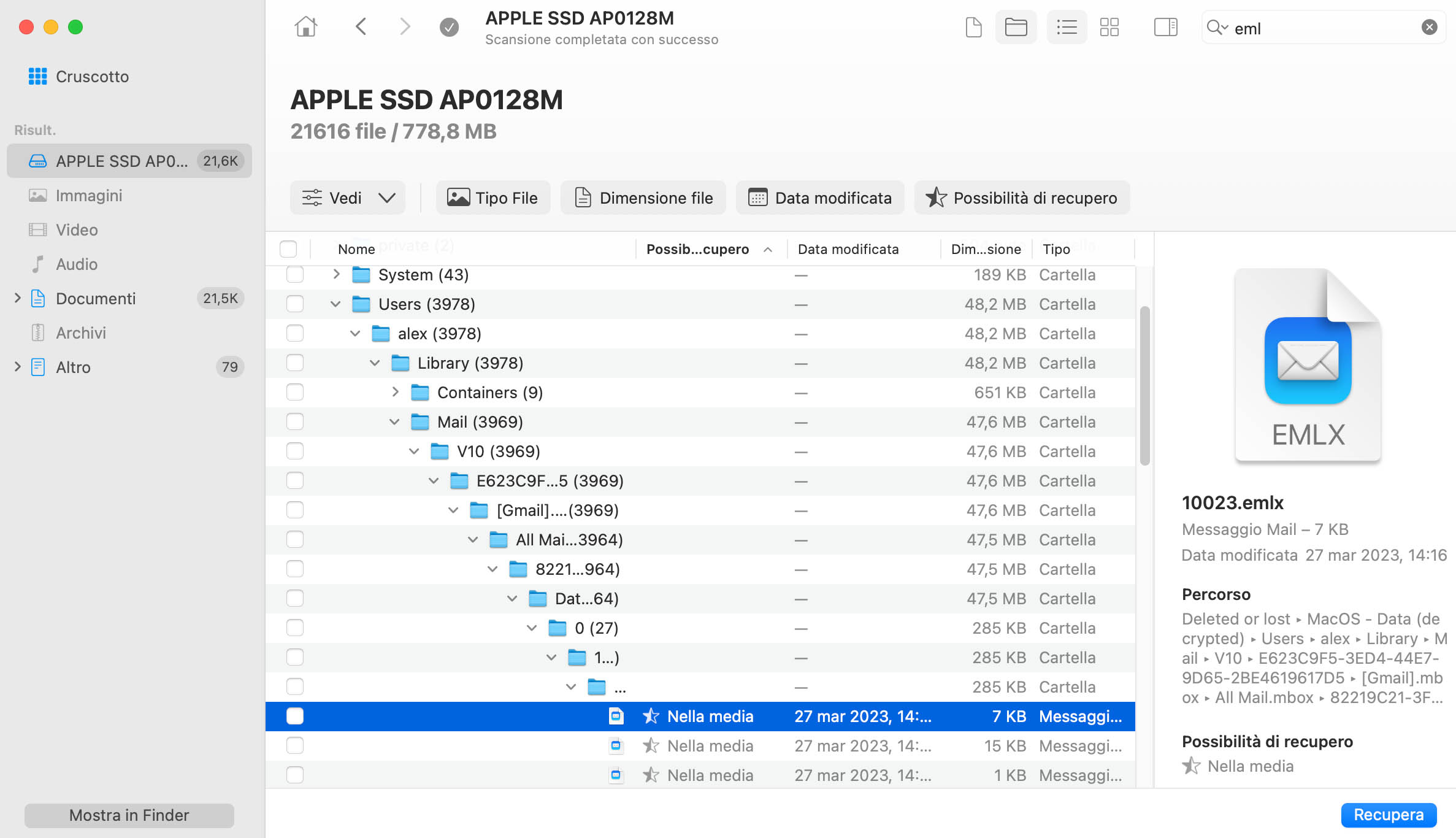
Task: Sort by Data modificata column header
Action: (x=848, y=249)
